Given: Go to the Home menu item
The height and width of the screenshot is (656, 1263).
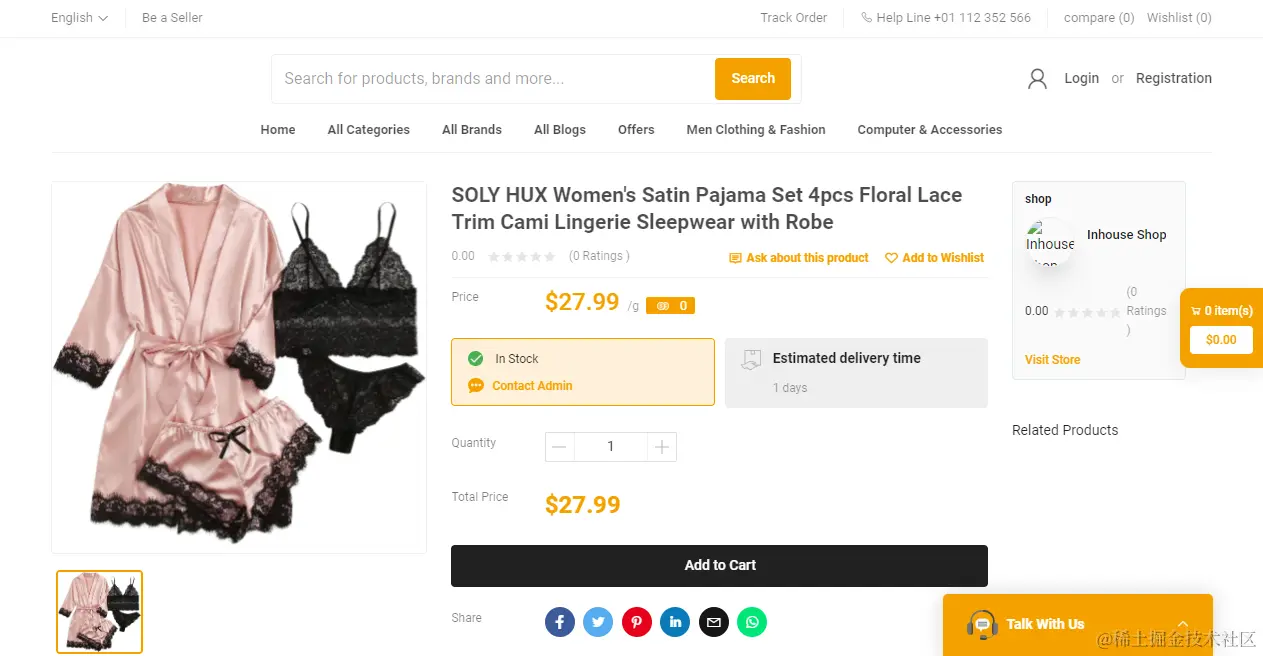Looking at the screenshot, I should (277, 129).
